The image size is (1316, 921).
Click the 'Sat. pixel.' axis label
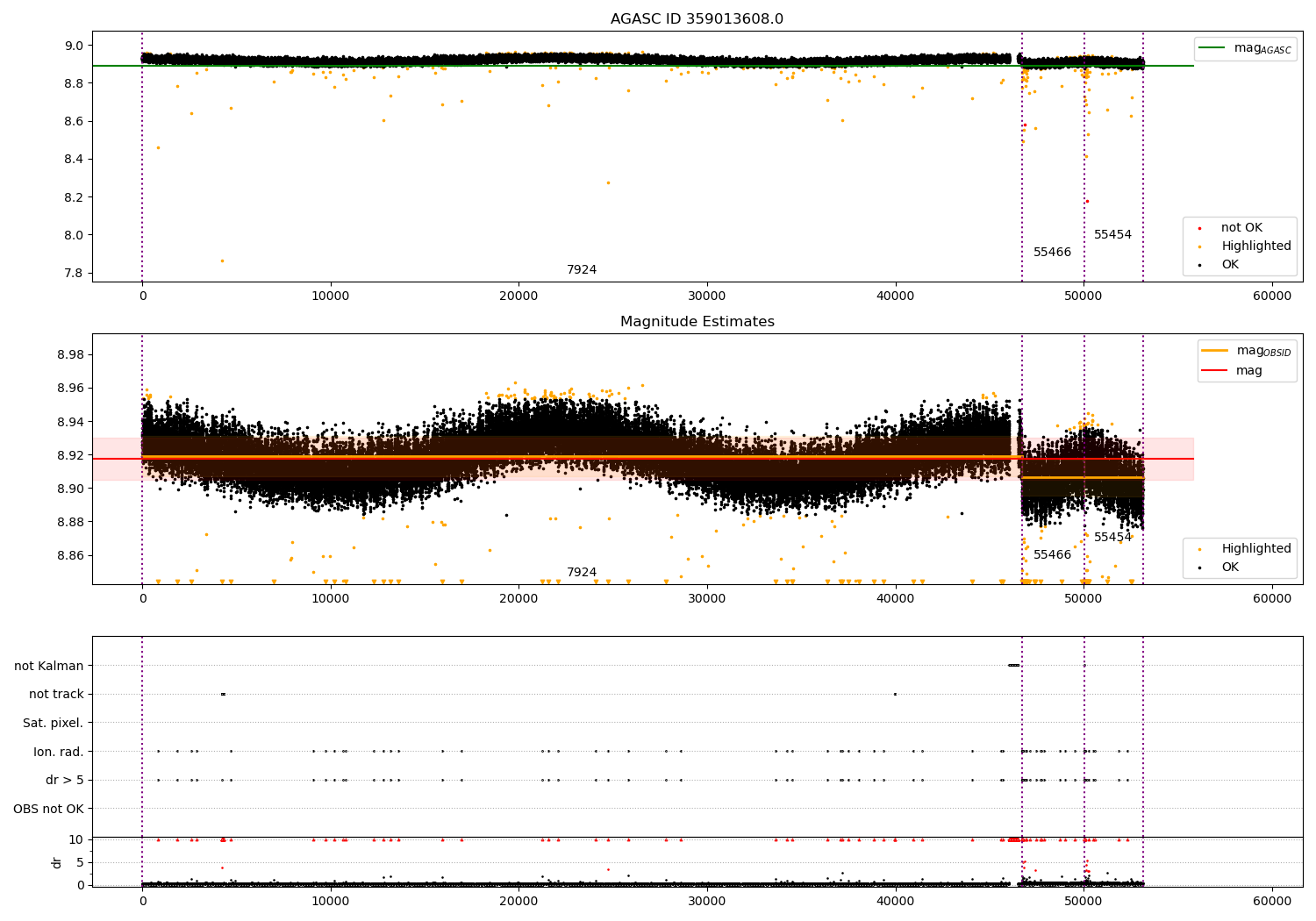(54, 724)
